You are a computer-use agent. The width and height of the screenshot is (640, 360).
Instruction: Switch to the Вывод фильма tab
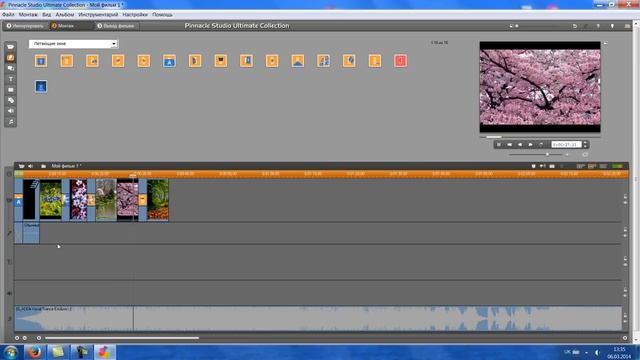[116, 26]
